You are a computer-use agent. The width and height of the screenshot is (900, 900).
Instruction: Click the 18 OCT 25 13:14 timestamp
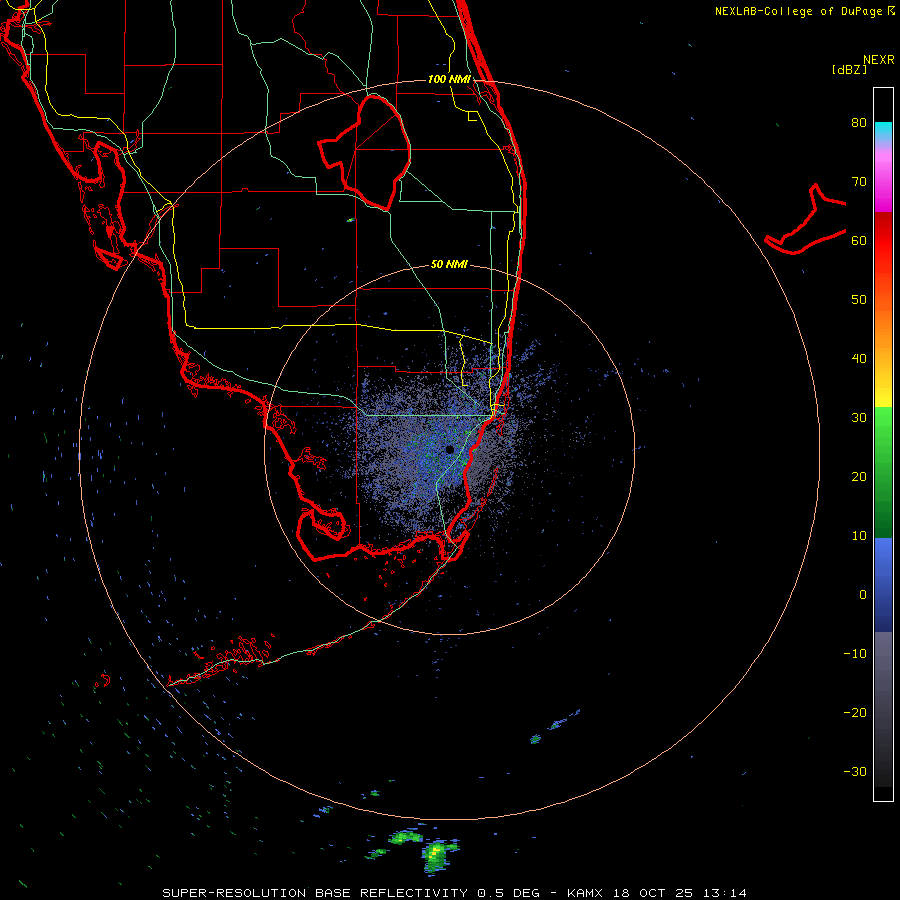(x=680, y=893)
